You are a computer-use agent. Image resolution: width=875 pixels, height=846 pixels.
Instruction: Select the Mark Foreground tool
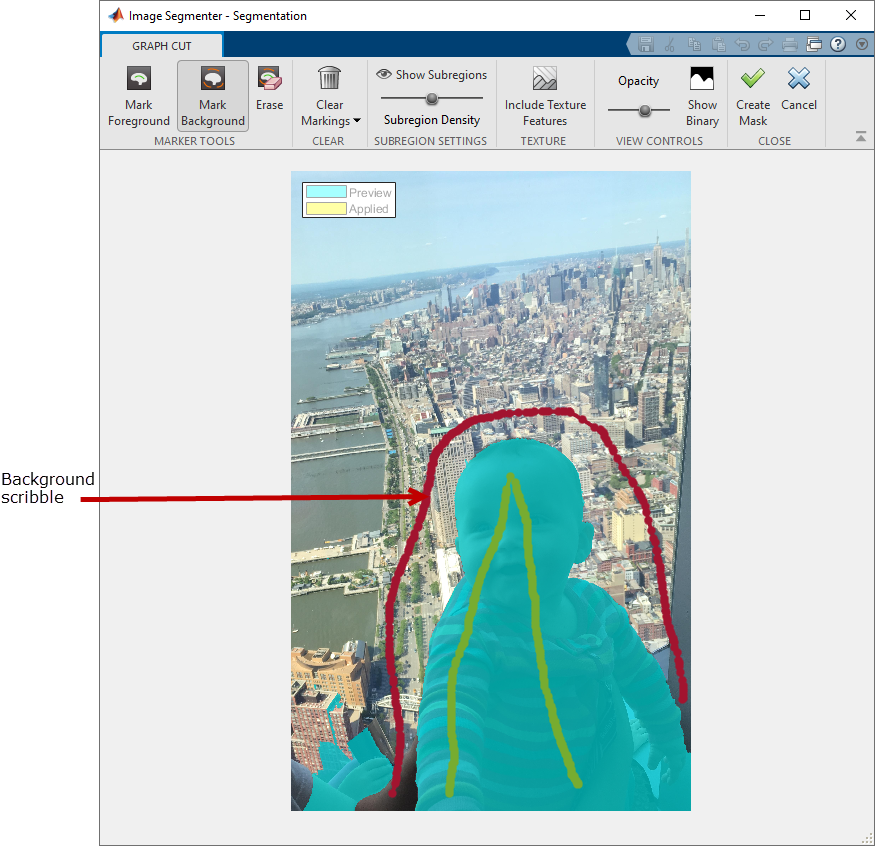tap(138, 96)
